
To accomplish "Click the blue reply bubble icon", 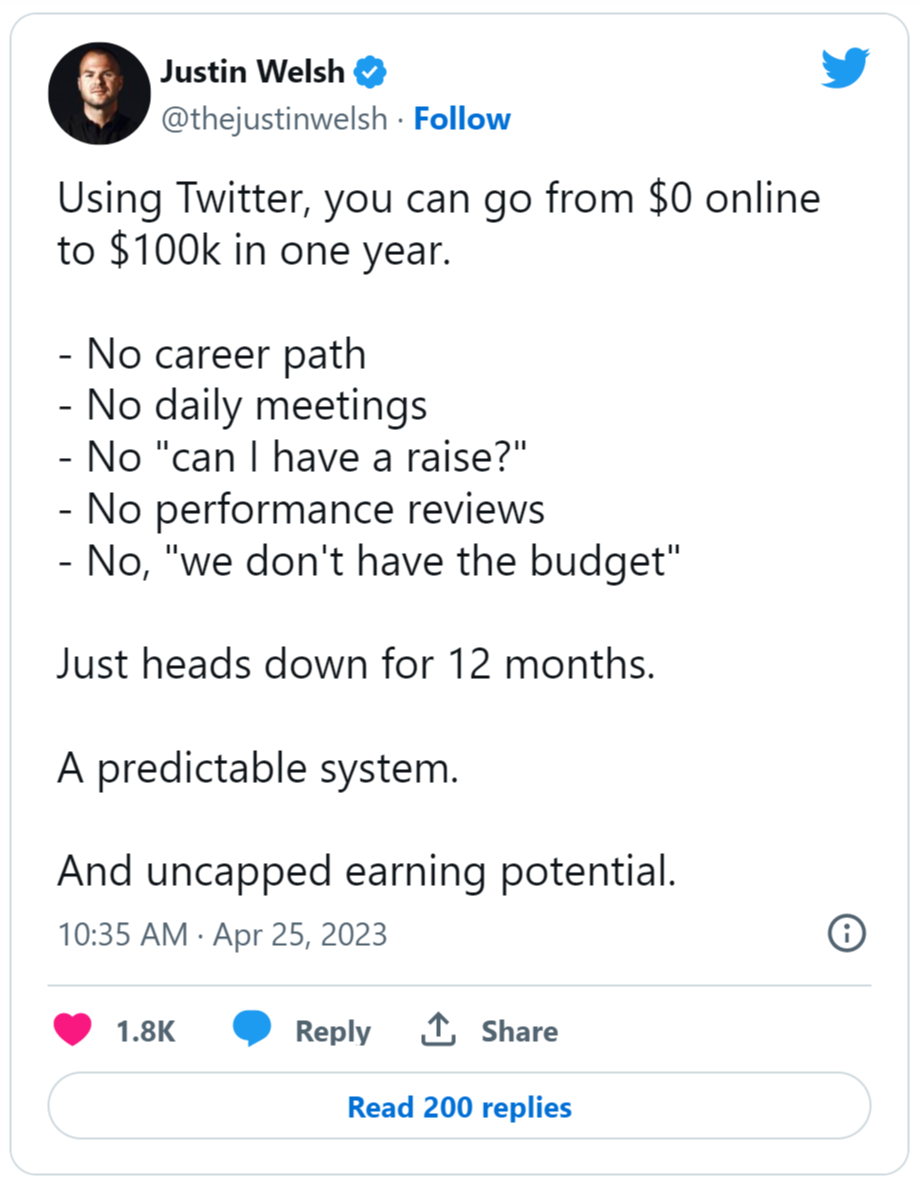I will click(x=252, y=1030).
